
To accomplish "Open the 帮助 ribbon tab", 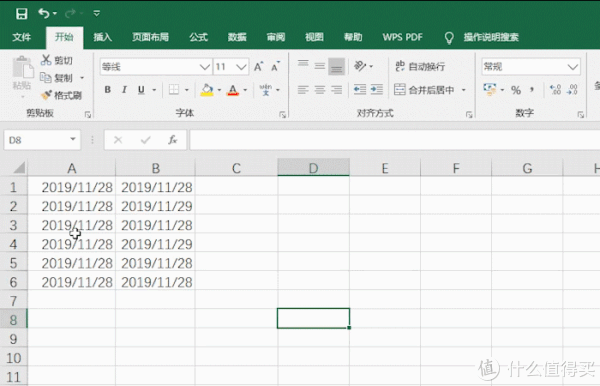I will point(353,37).
